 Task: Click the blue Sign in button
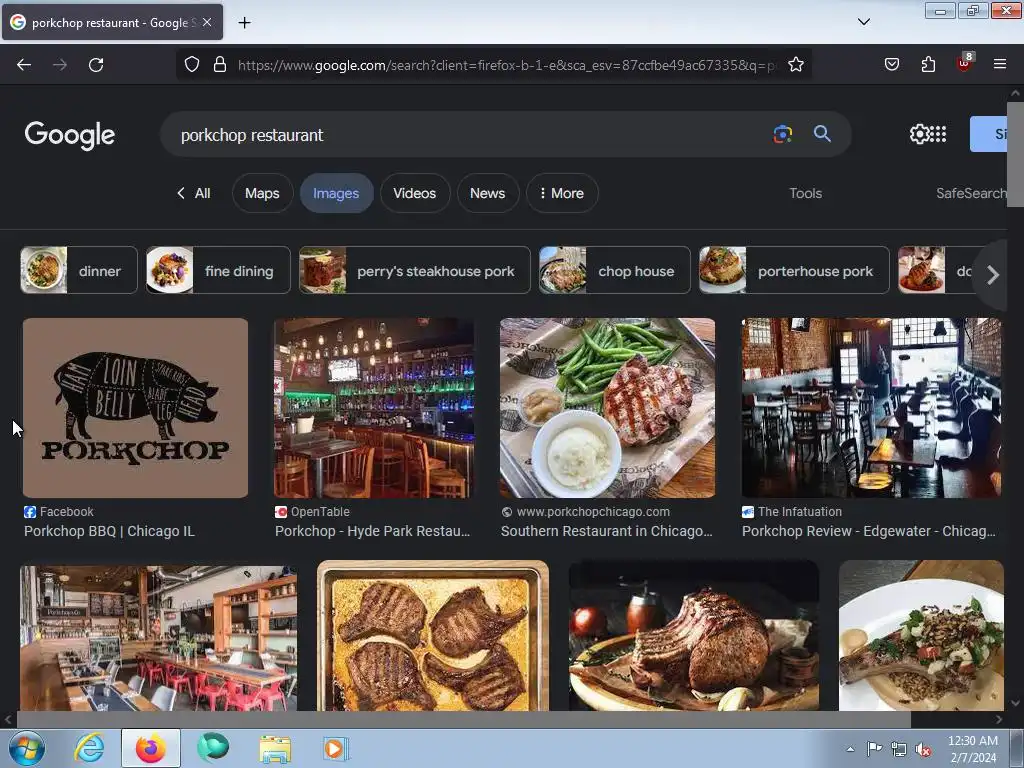[x=988, y=134]
